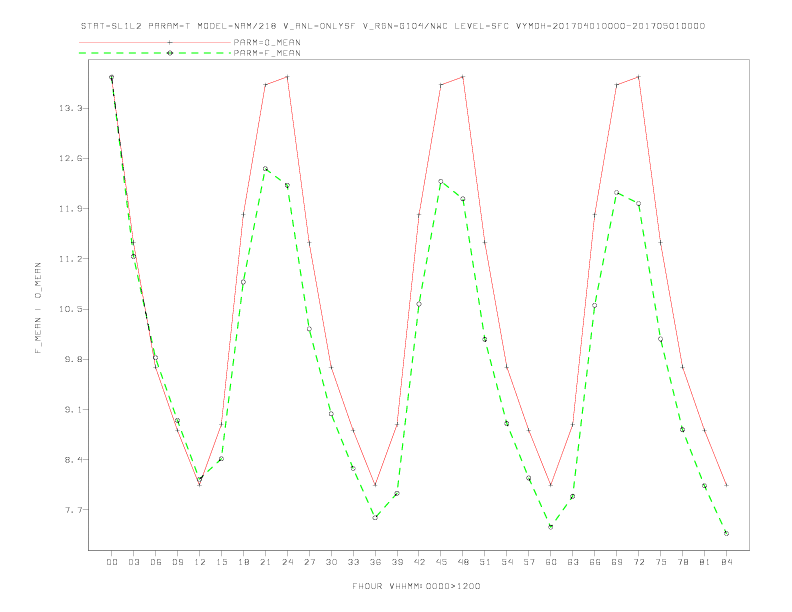This screenshot has height=612, width=792.
Task: Click green F_MEAN circle marker at hour 36
Action: [x=375, y=518]
